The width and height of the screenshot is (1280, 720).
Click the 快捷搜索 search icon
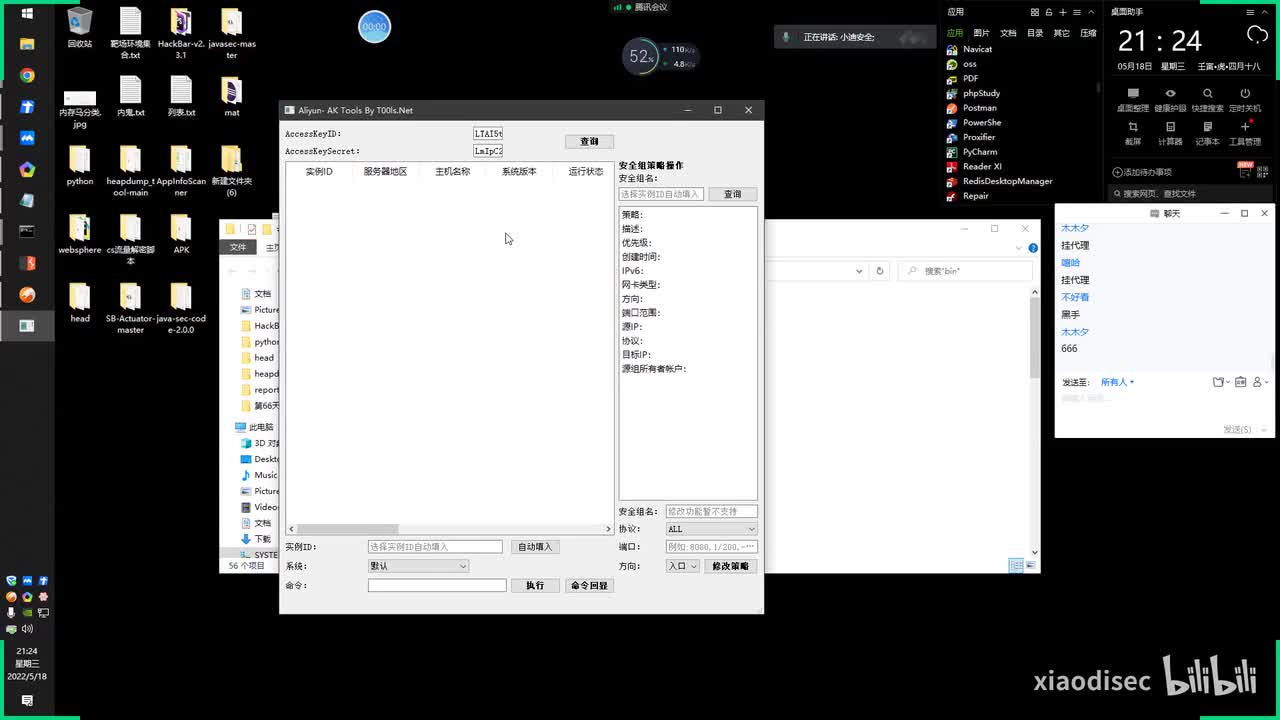pos(1207,99)
